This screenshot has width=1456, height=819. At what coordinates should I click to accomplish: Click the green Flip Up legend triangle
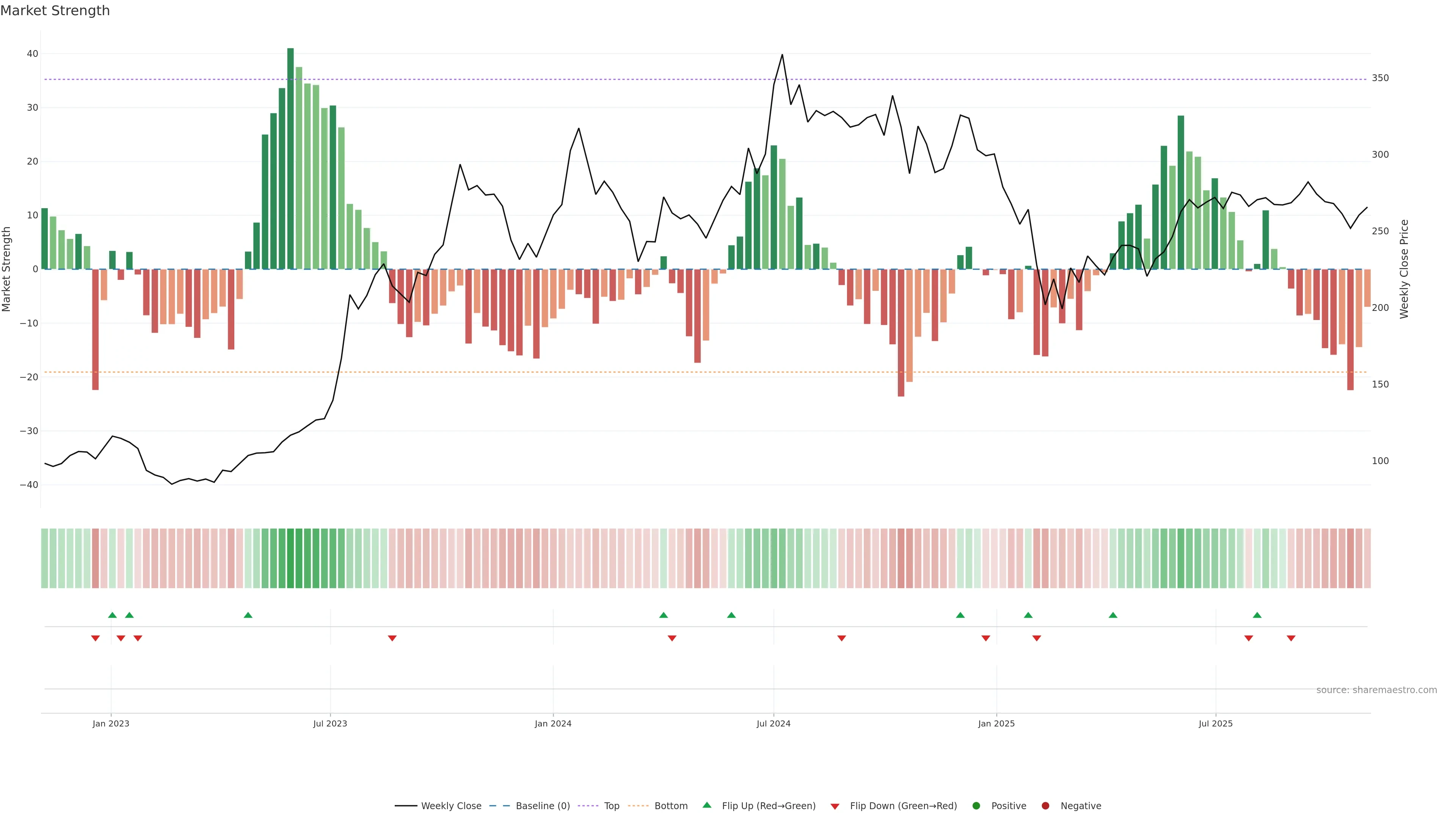(x=706, y=805)
